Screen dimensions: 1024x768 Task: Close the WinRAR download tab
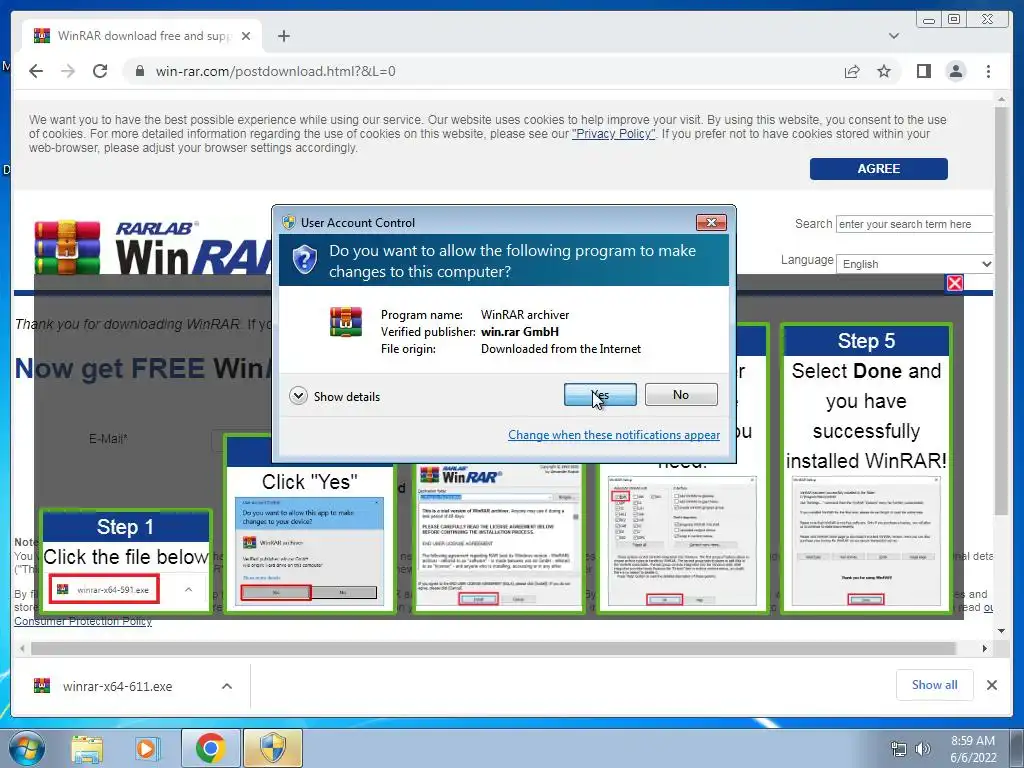pos(246,36)
